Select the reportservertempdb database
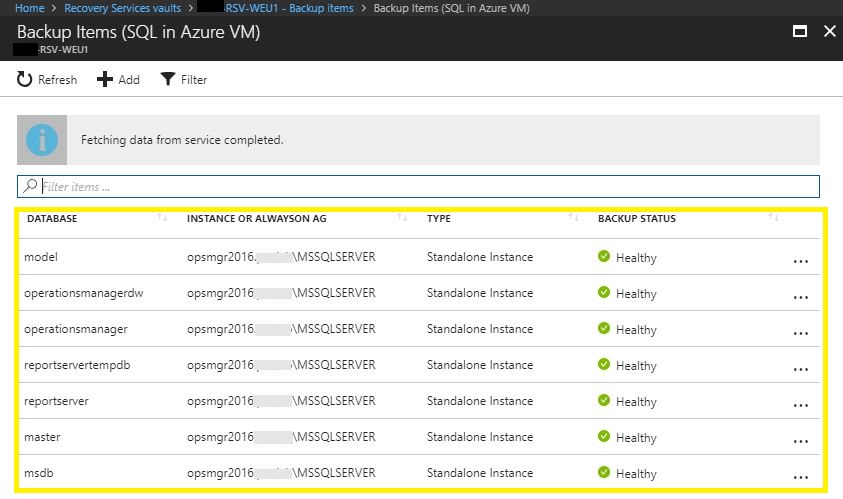The height and width of the screenshot is (499, 843). 77,365
